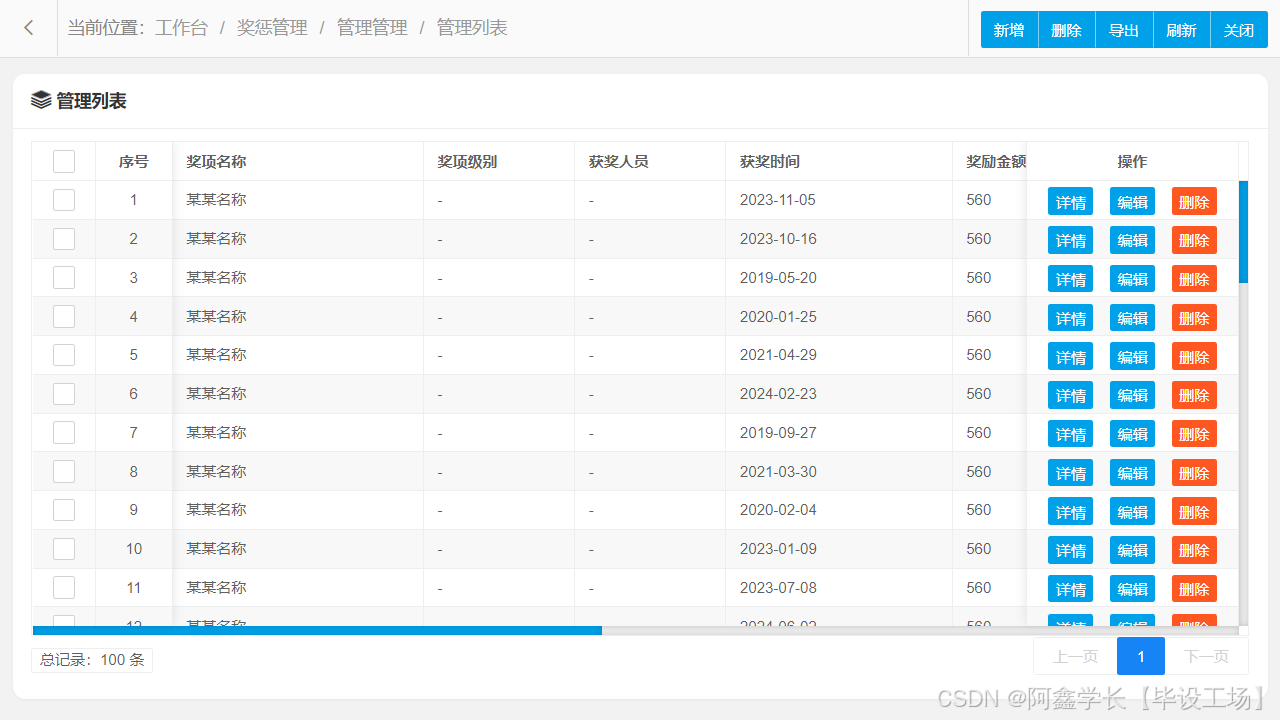Select page 1 in pagination
The image size is (1280, 720).
pos(1141,656)
